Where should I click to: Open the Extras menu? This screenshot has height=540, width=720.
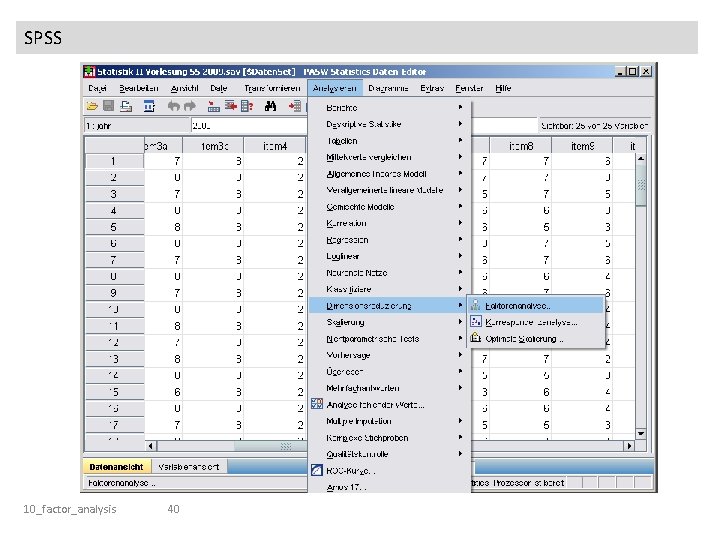click(432, 88)
